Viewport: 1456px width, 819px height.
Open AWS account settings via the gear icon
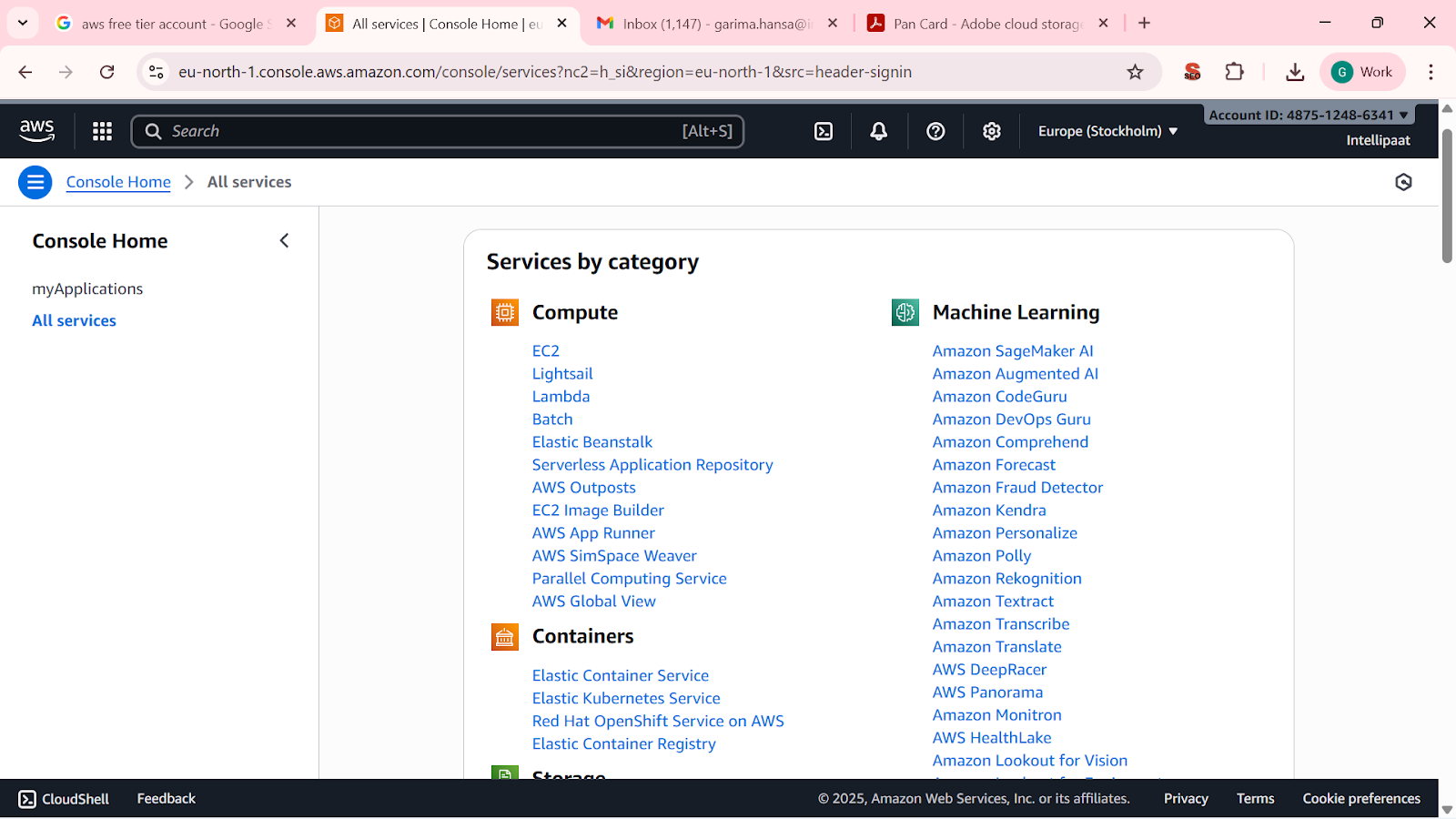[991, 130]
